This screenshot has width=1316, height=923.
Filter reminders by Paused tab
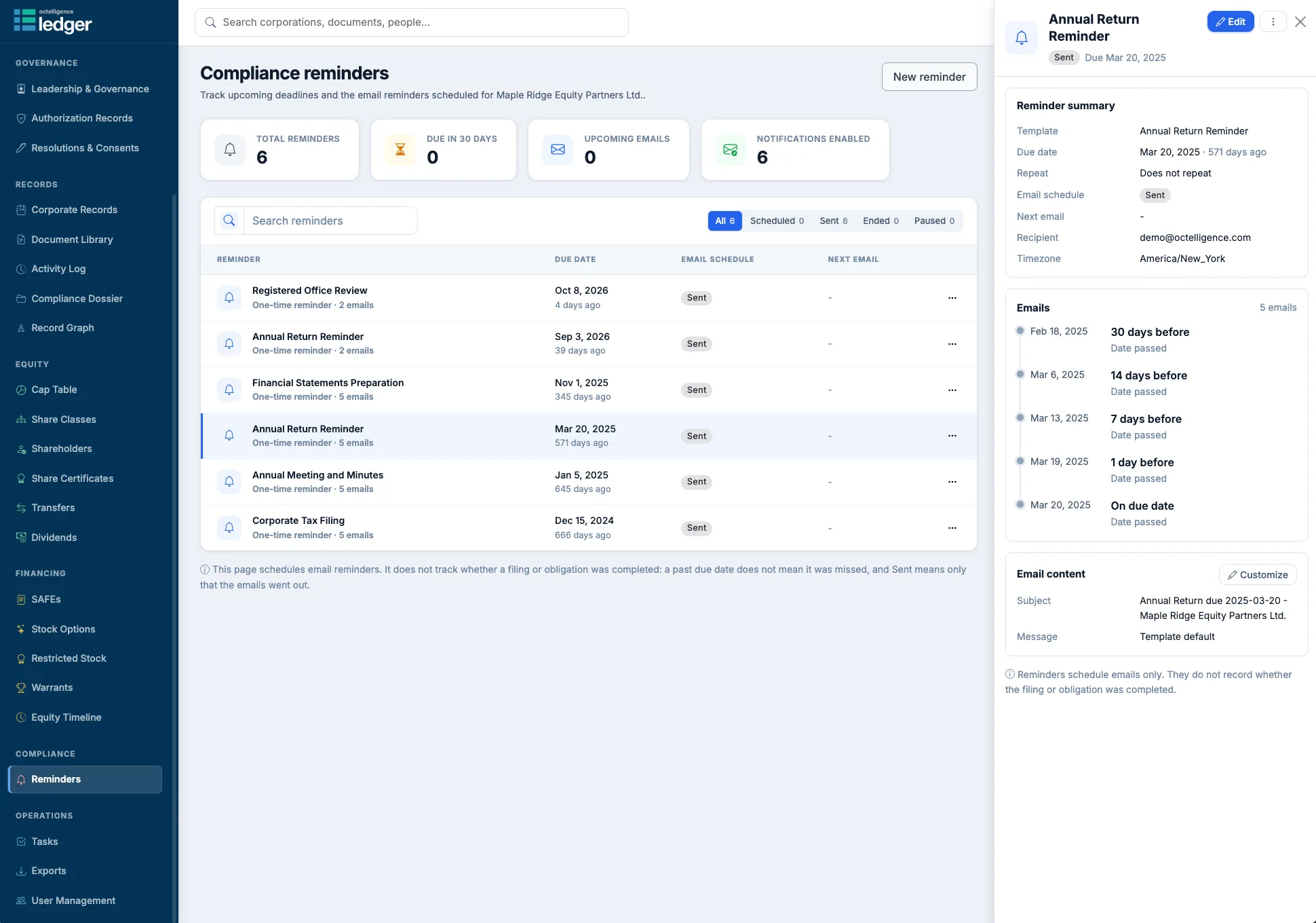935,221
